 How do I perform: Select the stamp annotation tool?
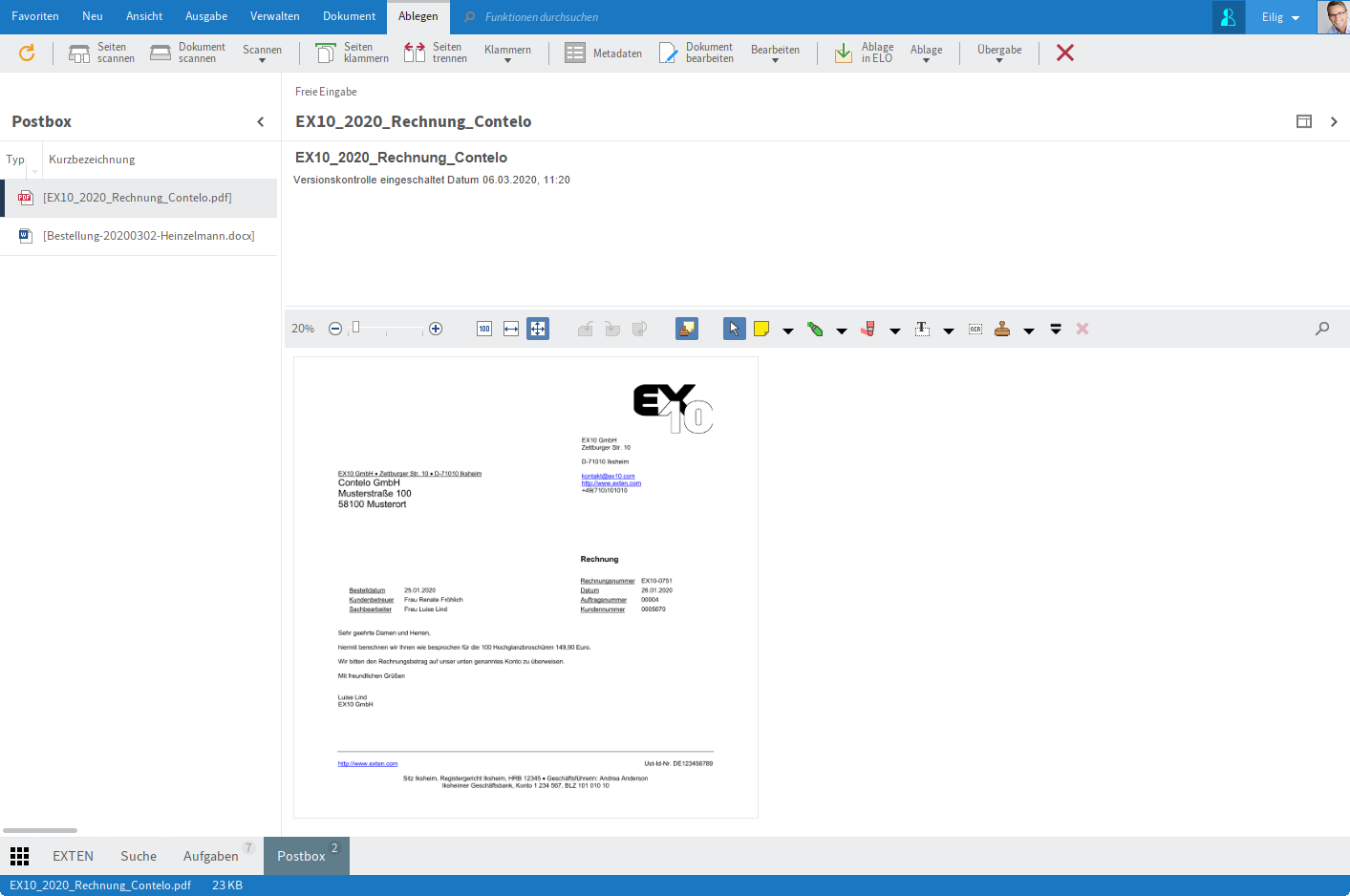(x=1002, y=329)
